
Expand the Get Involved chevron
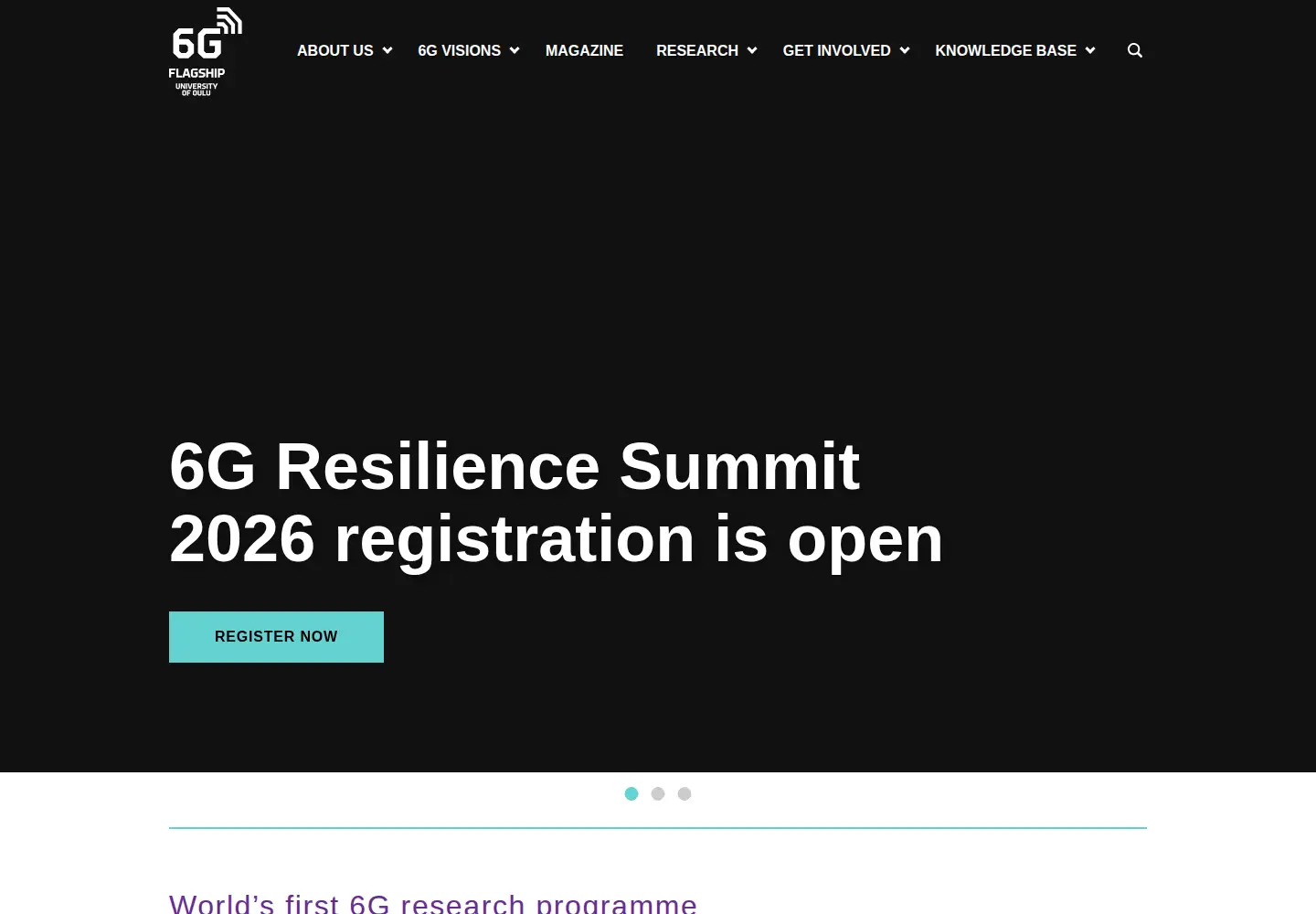(905, 50)
